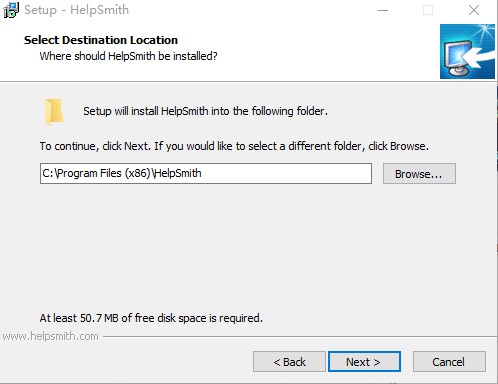Click the disabled maximize button

[428, 10]
